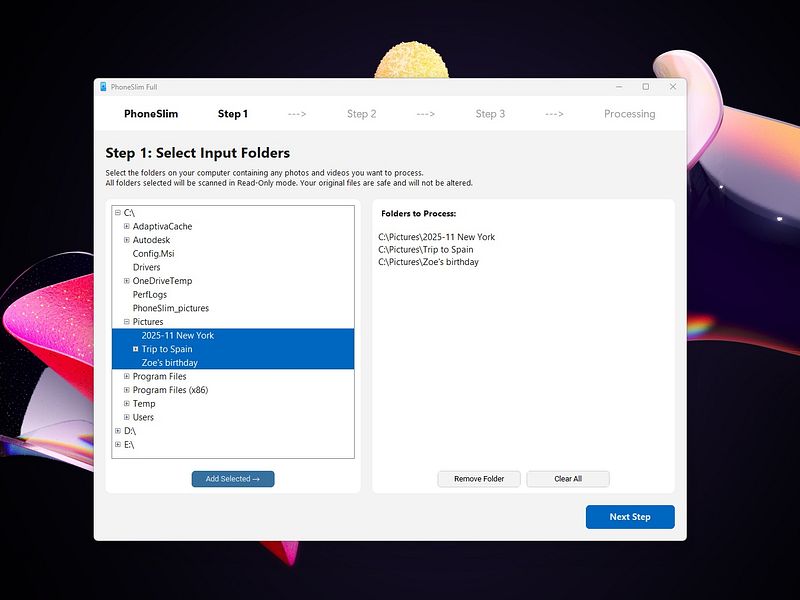Click the Step 1 wizard tab
Screen dimensions: 800x600
click(233, 114)
